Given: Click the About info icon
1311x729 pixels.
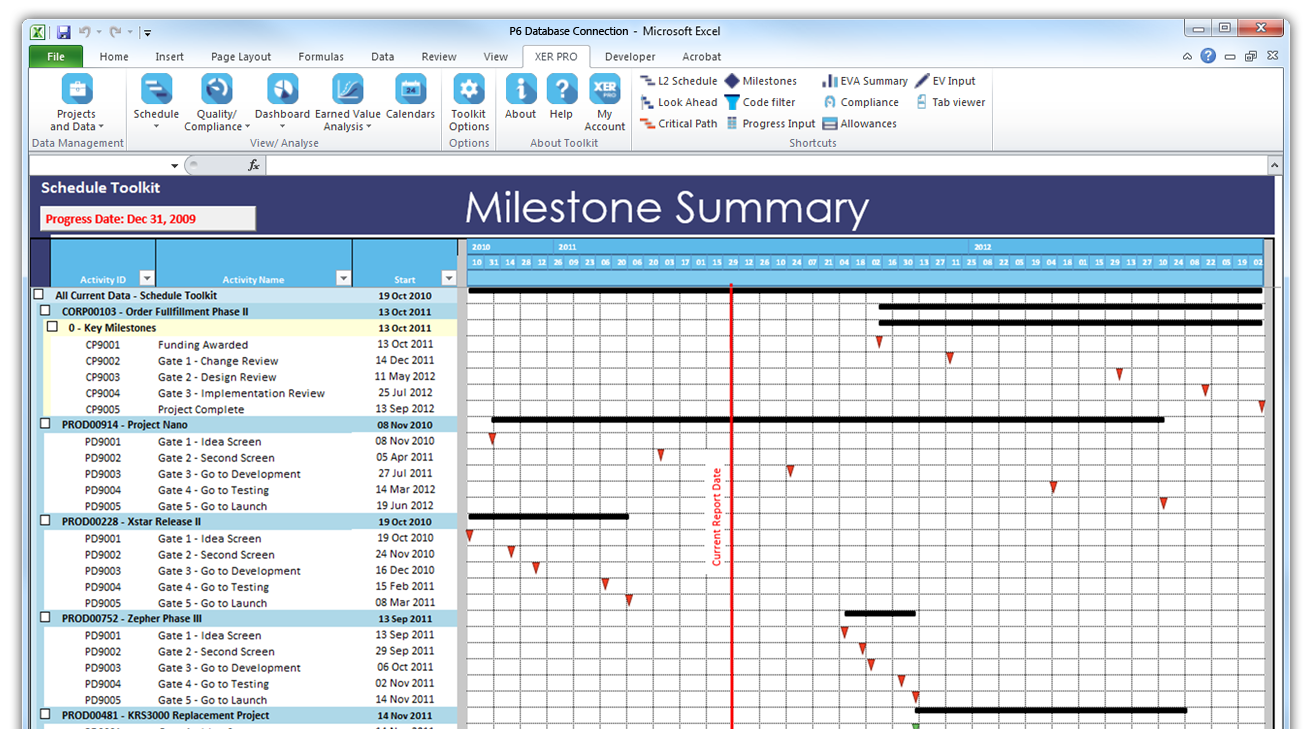Looking at the screenshot, I should (x=520, y=90).
